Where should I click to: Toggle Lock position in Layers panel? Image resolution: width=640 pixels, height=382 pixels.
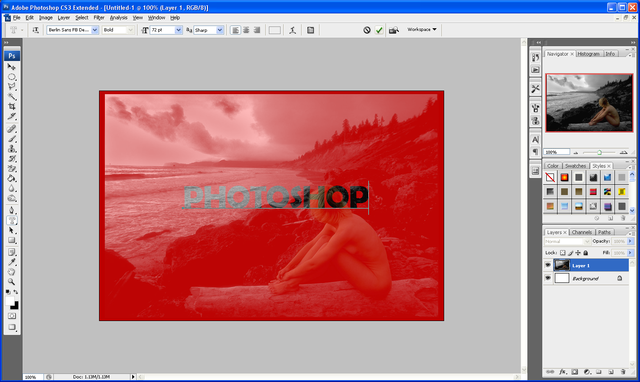(578, 253)
